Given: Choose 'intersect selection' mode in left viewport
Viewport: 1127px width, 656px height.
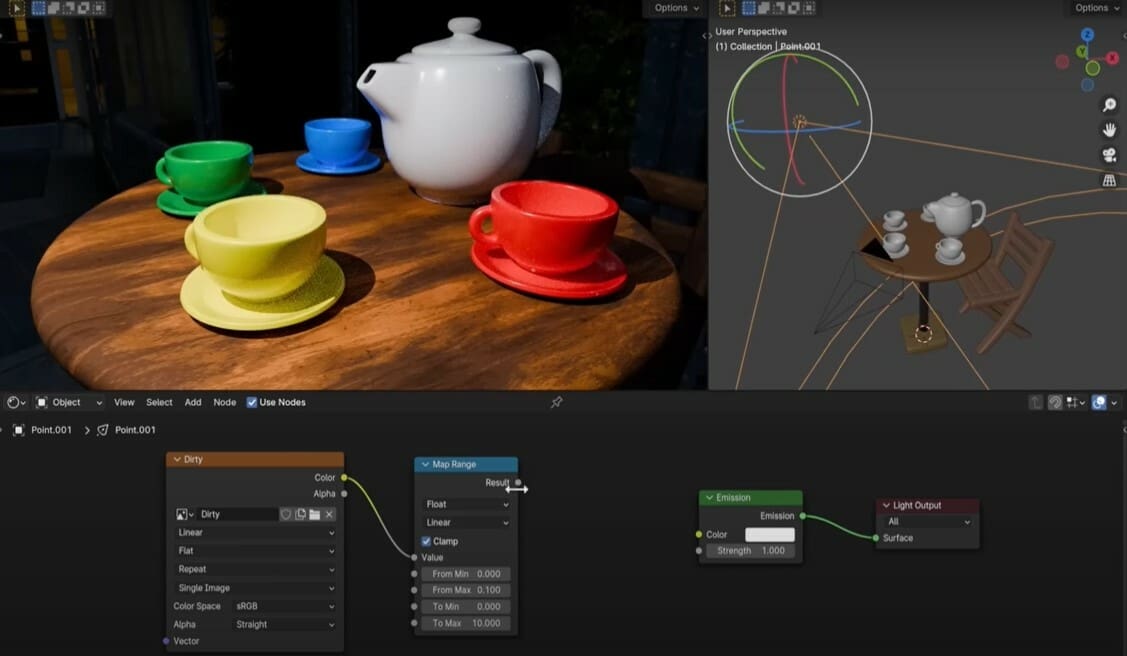Looking at the screenshot, I should click(98, 8).
